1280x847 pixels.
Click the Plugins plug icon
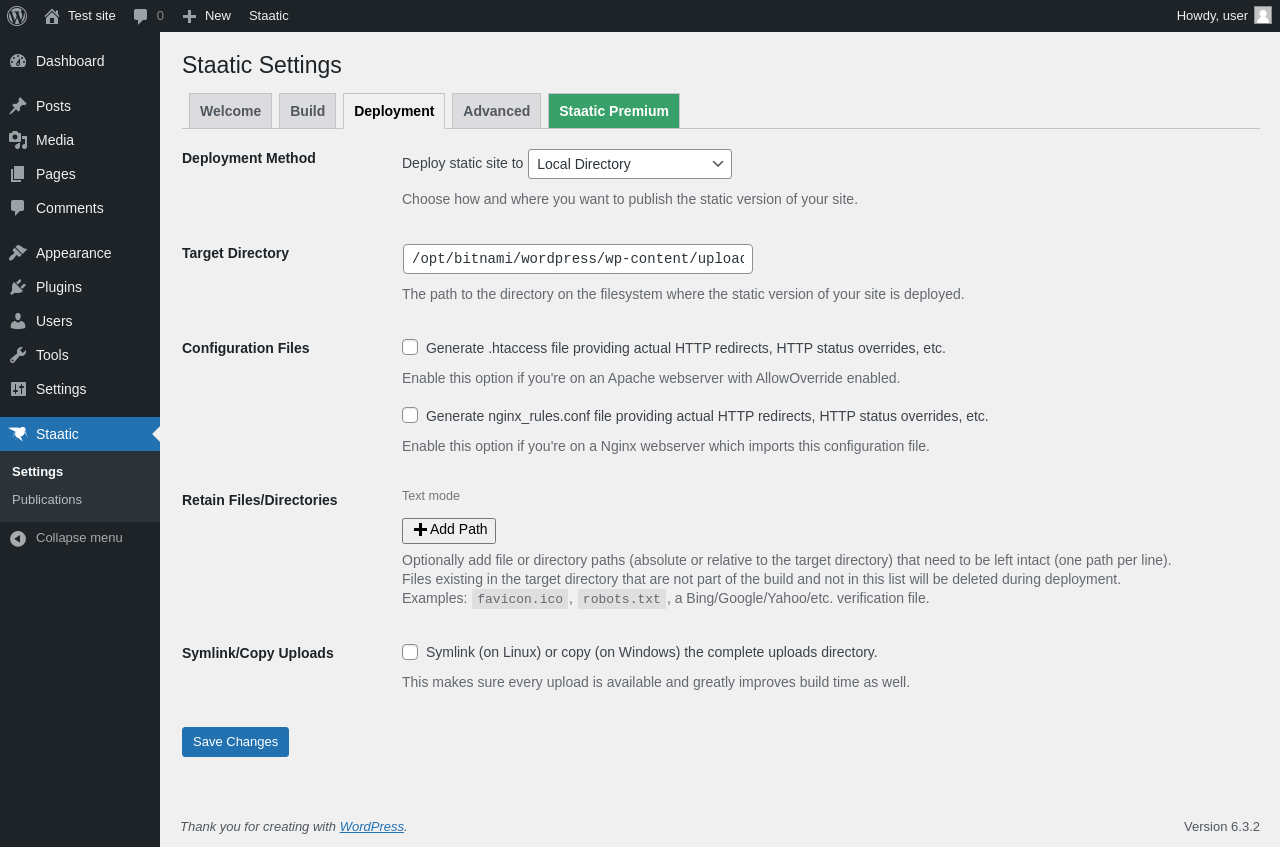point(18,287)
